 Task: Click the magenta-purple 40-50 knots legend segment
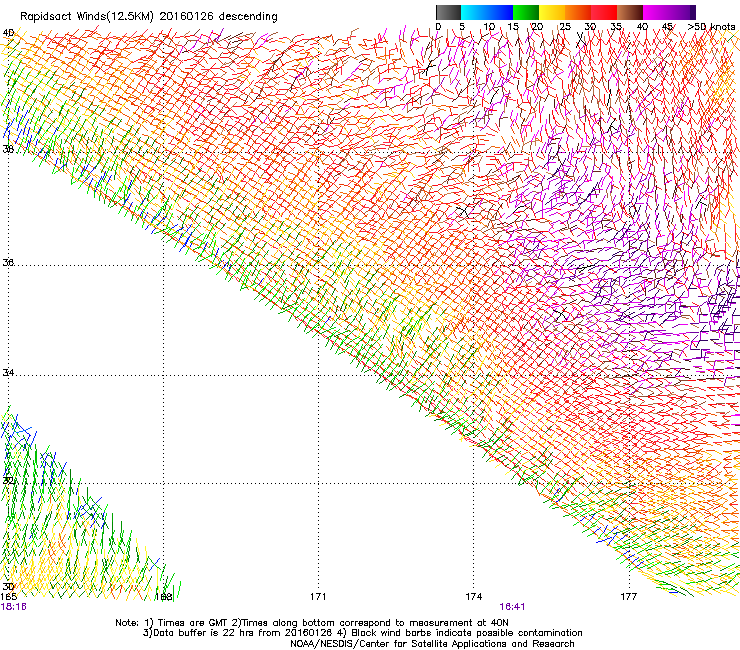(669, 12)
